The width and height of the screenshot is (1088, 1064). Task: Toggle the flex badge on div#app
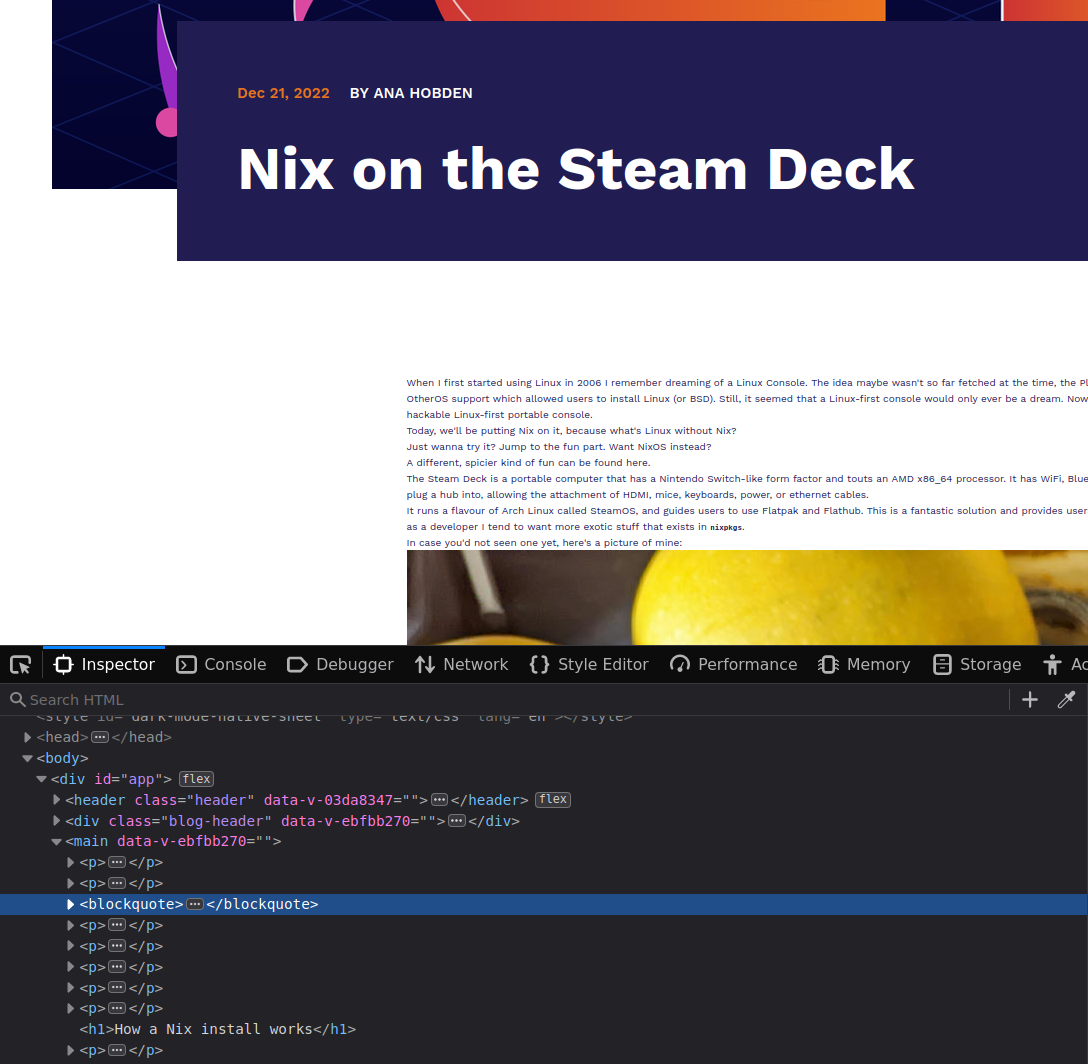click(196, 778)
